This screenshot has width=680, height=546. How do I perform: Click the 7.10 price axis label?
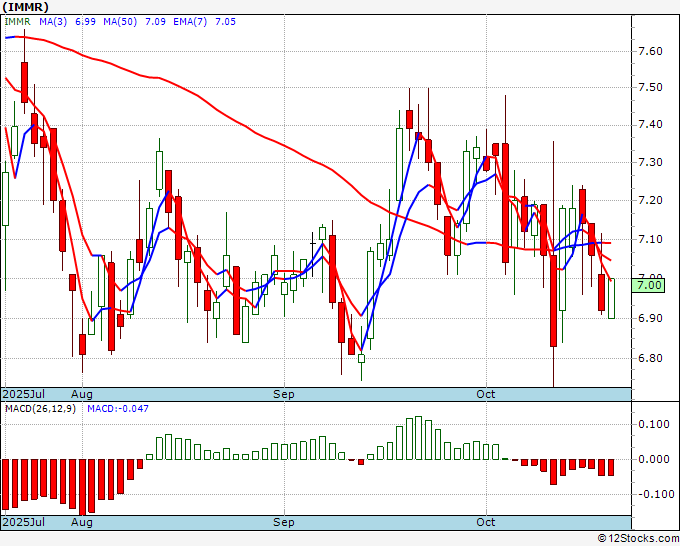click(x=651, y=239)
